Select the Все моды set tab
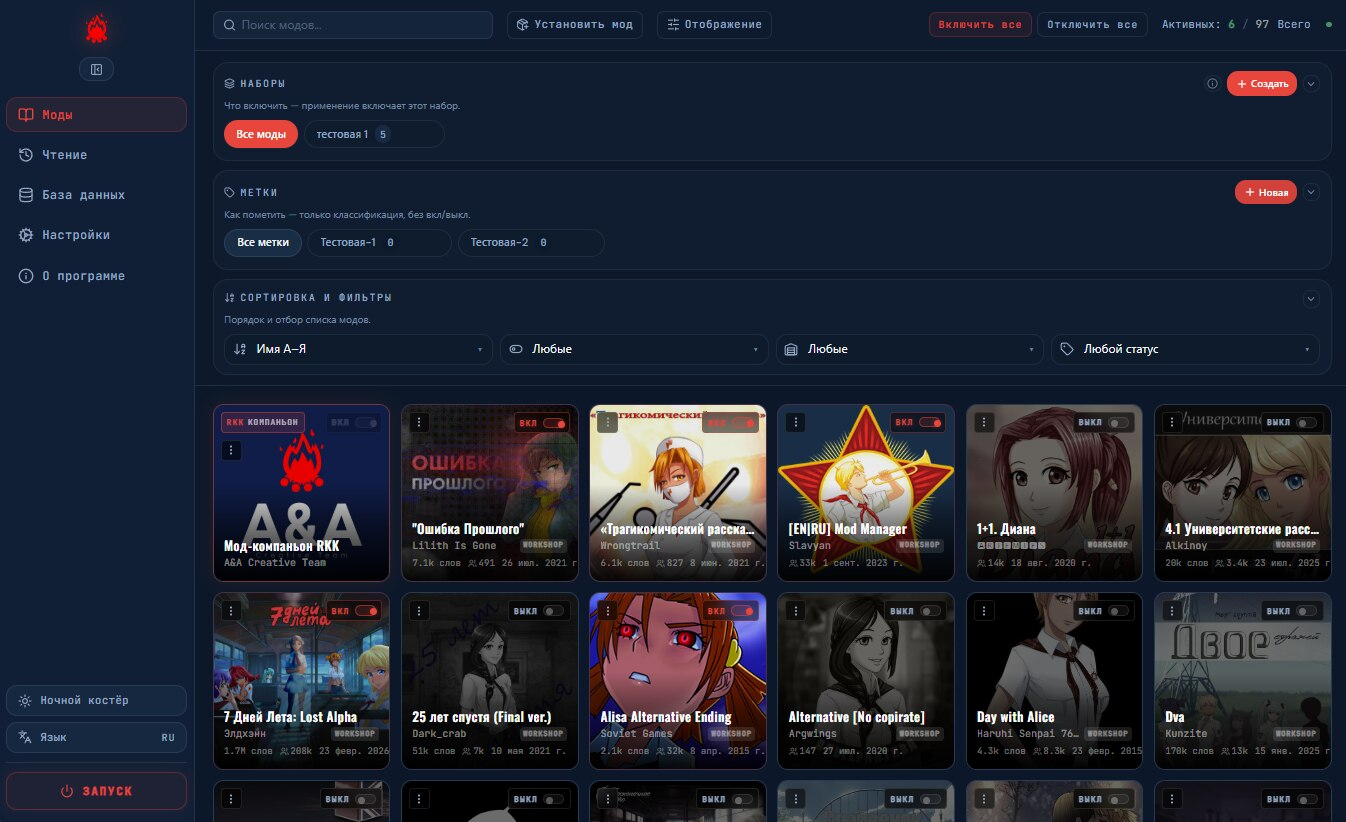The height and width of the screenshot is (822, 1346). pyautogui.click(x=261, y=134)
